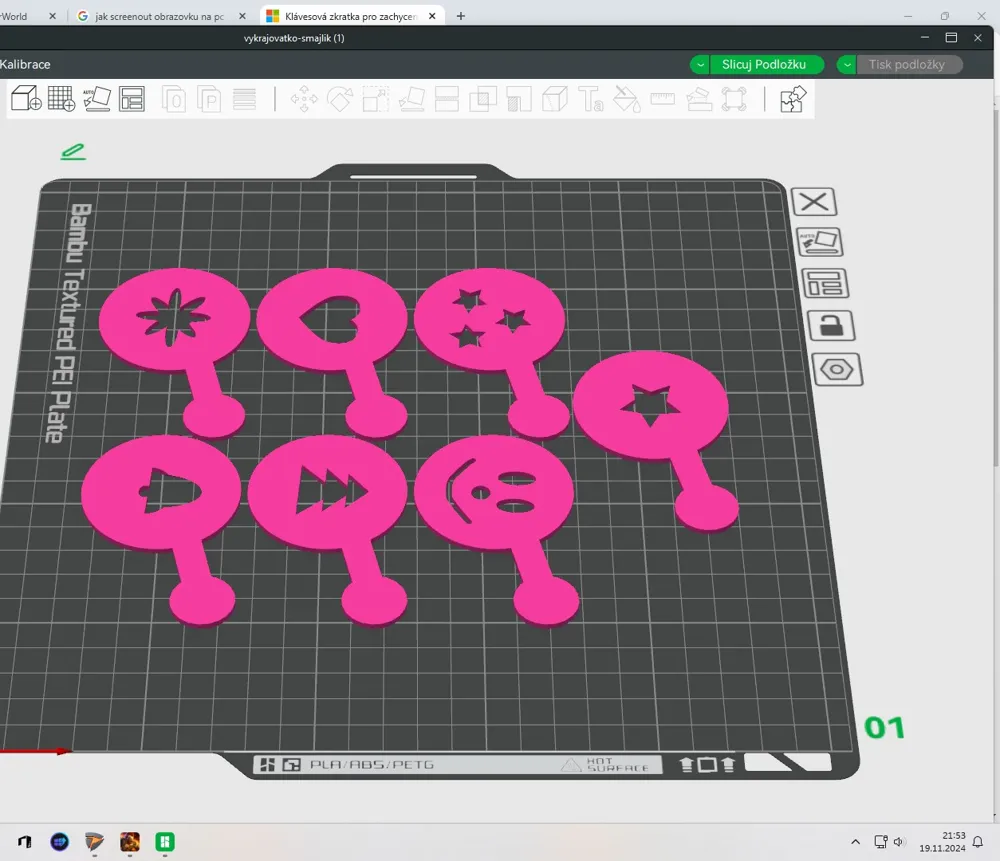
Task: Remove the plate with the X icon
Action: pos(814,202)
